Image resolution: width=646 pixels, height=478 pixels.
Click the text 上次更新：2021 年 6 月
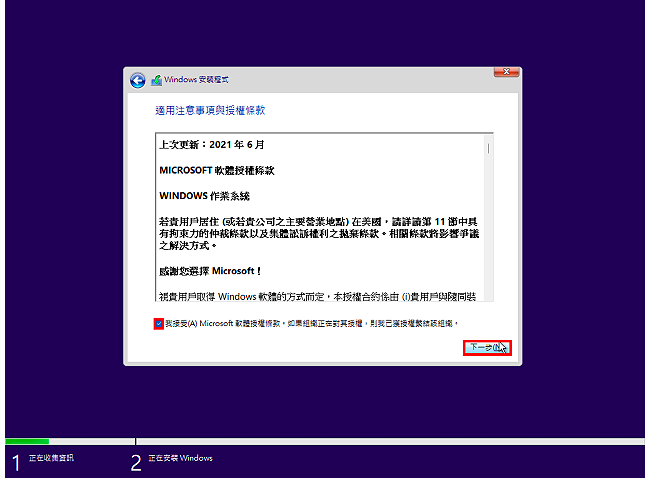[x=212, y=145]
